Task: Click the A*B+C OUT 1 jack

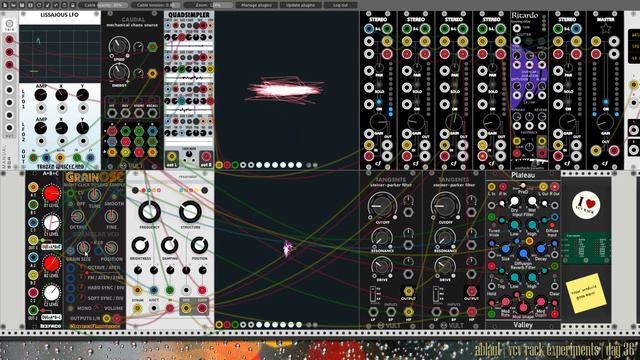Action: pyautogui.click(x=33, y=240)
